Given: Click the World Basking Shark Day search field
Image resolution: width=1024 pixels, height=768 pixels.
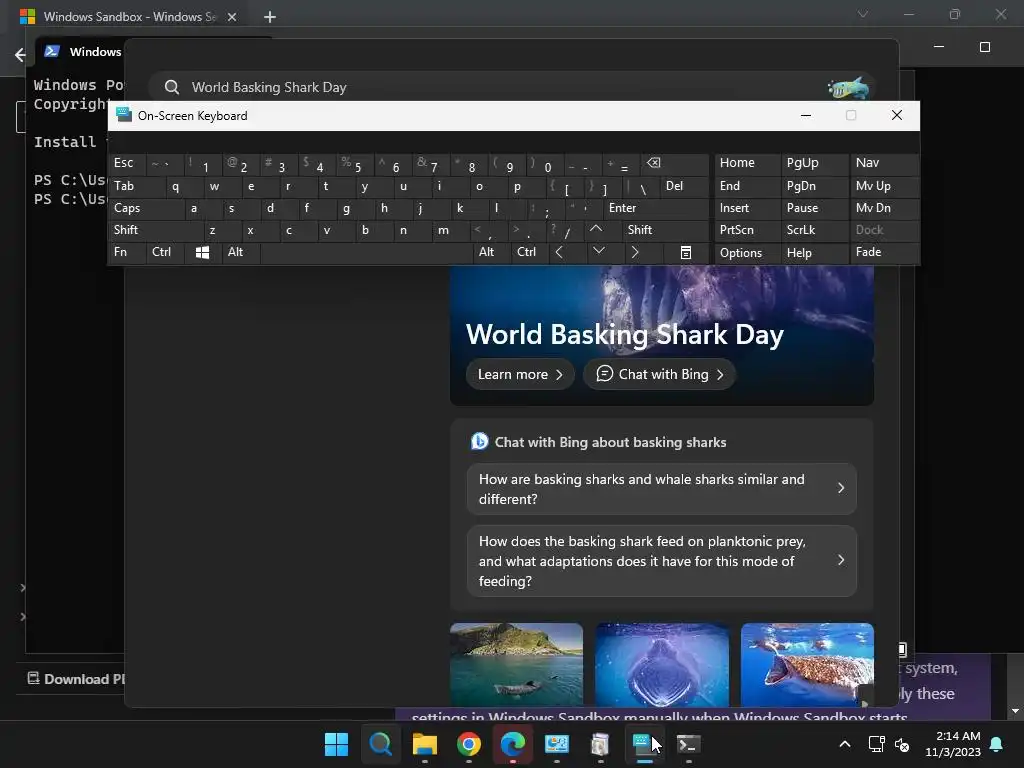Looking at the screenshot, I should 511,87.
